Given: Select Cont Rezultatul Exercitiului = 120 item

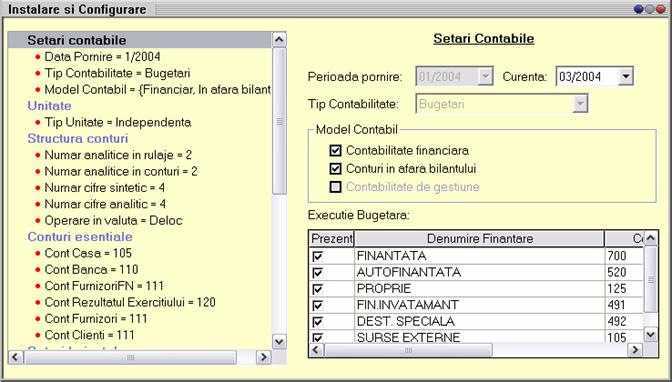Looking at the screenshot, I should [x=130, y=302].
